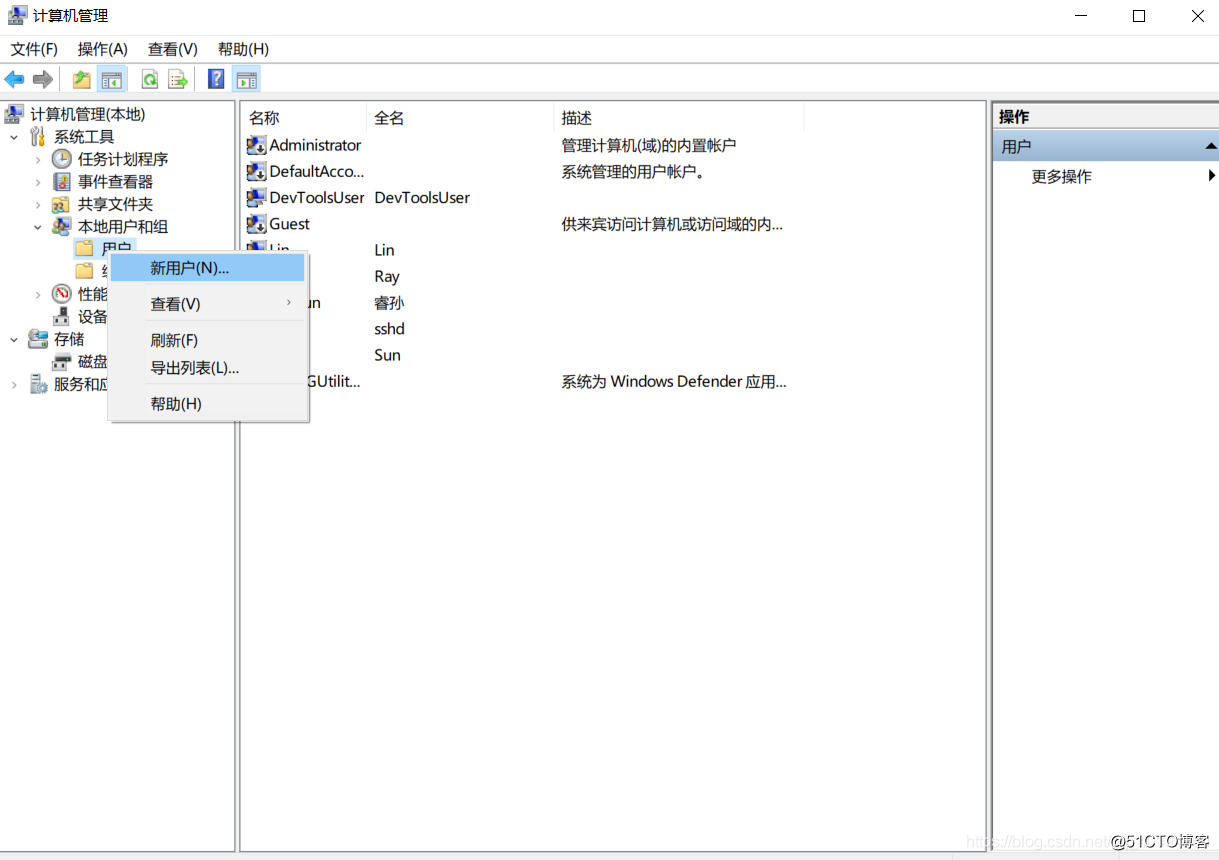The image size is (1219, 860).
Task: Sort by the 名称 column header
Action: pos(304,118)
